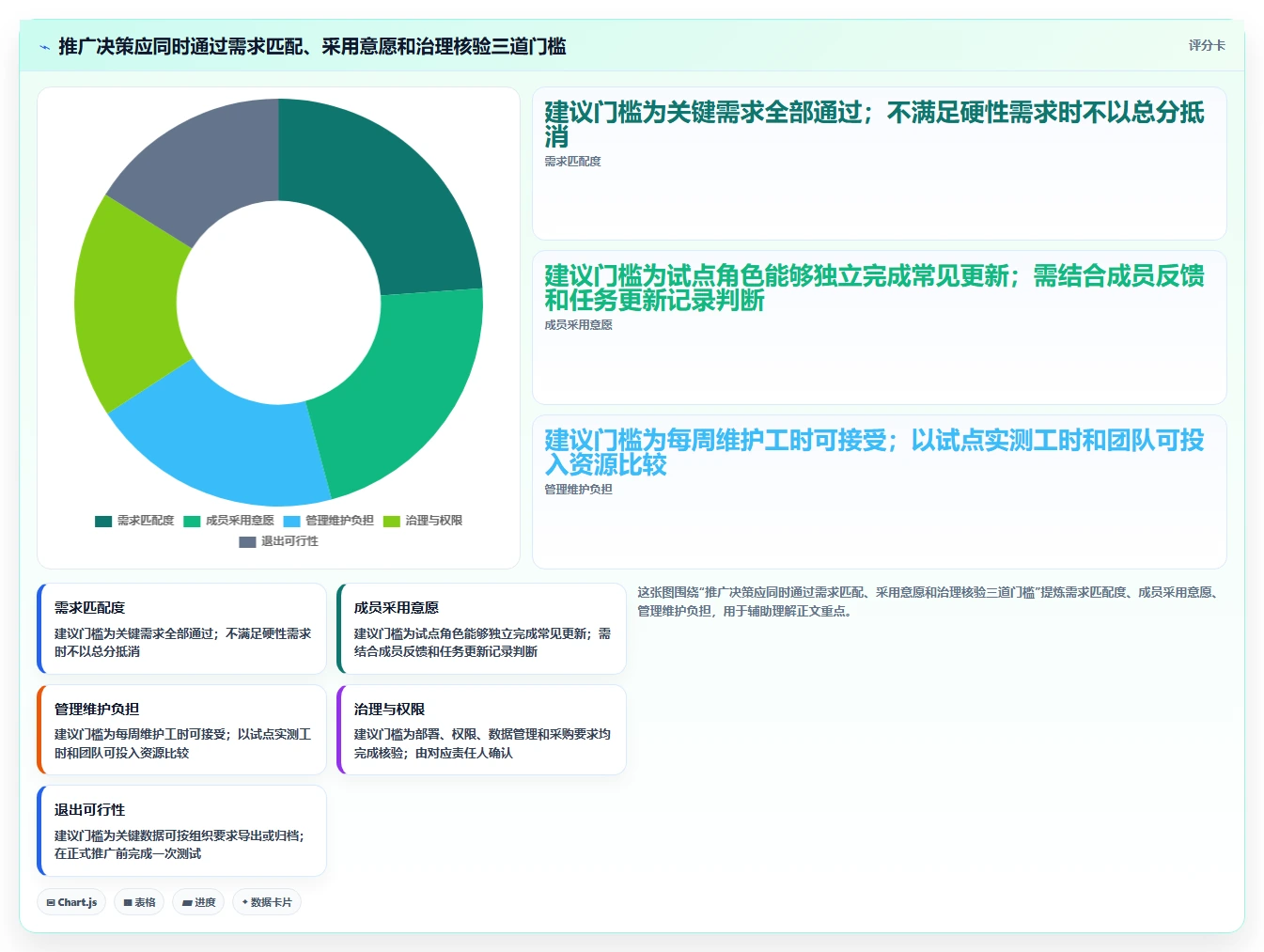Click the 进度 chip icon
The image size is (1264, 952).
click(187, 902)
